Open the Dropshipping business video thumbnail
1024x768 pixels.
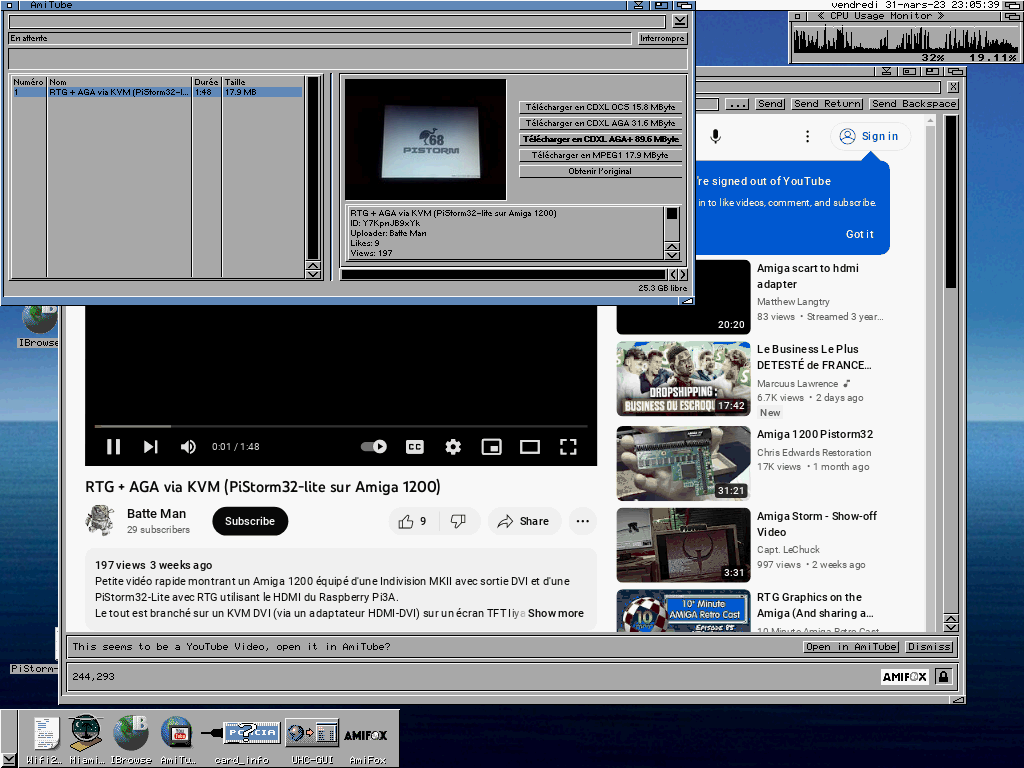coord(684,379)
